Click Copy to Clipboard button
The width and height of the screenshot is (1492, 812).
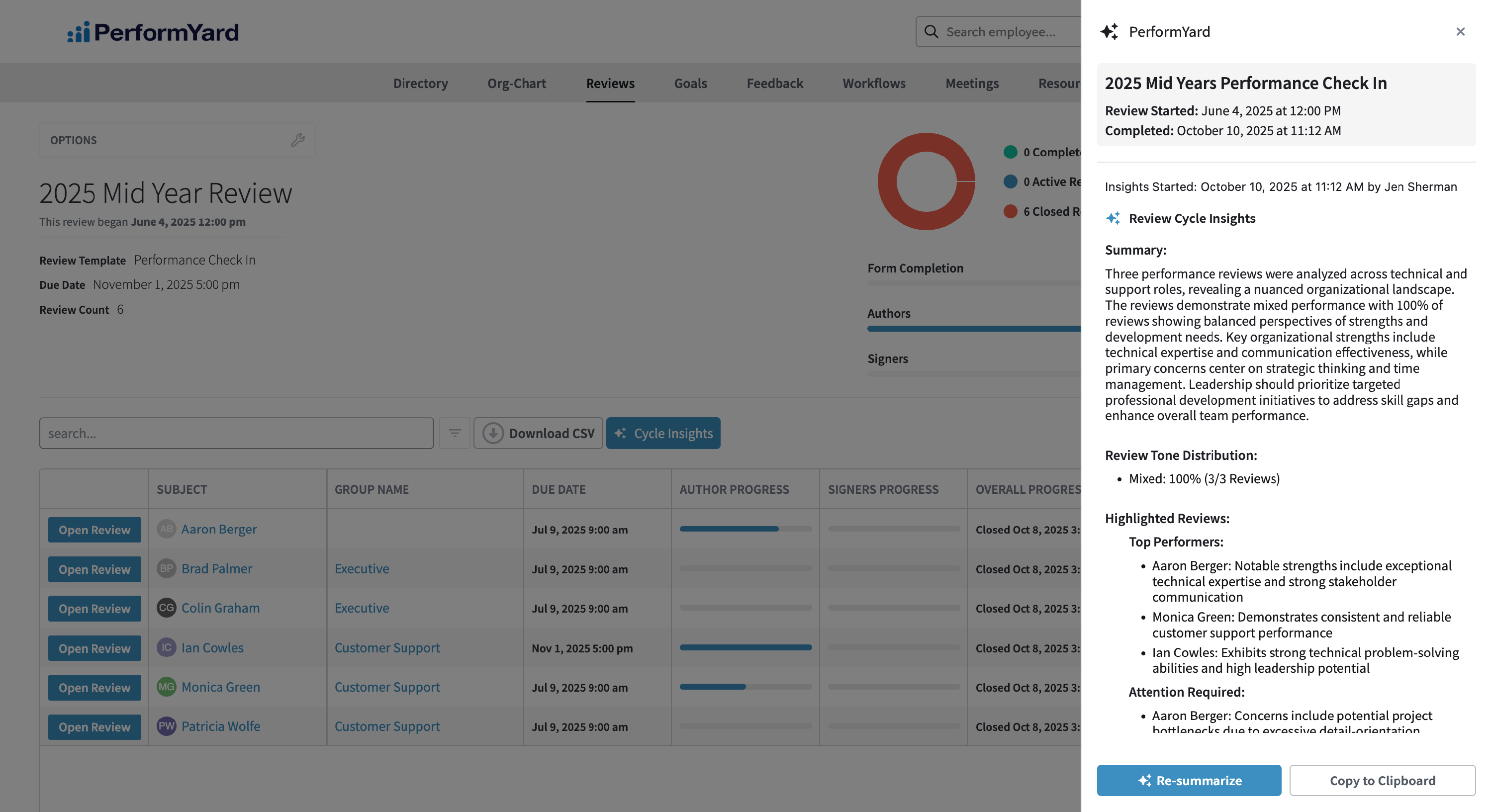point(1382,780)
